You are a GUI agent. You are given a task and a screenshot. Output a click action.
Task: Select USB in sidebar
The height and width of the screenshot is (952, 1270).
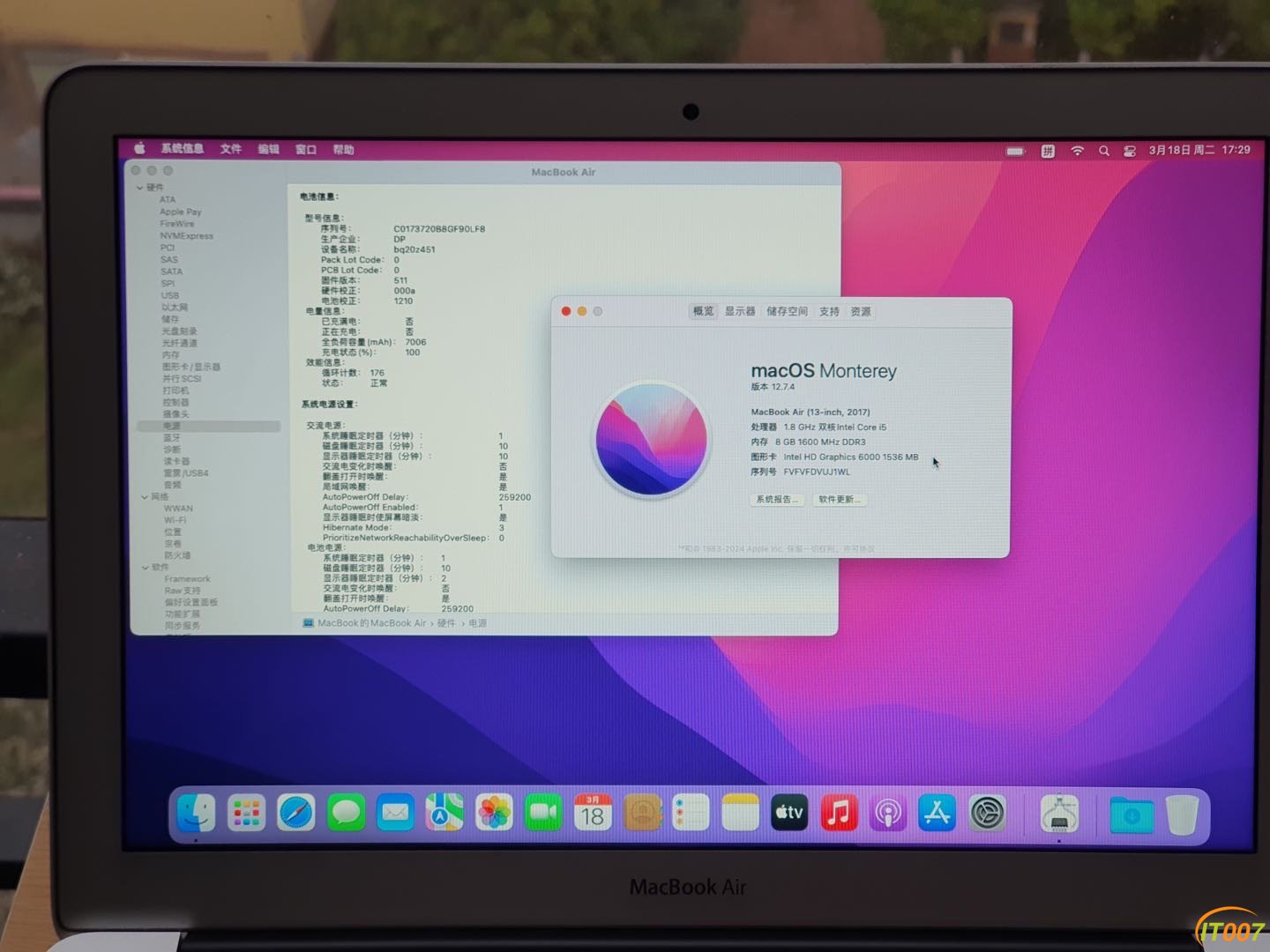(x=170, y=295)
